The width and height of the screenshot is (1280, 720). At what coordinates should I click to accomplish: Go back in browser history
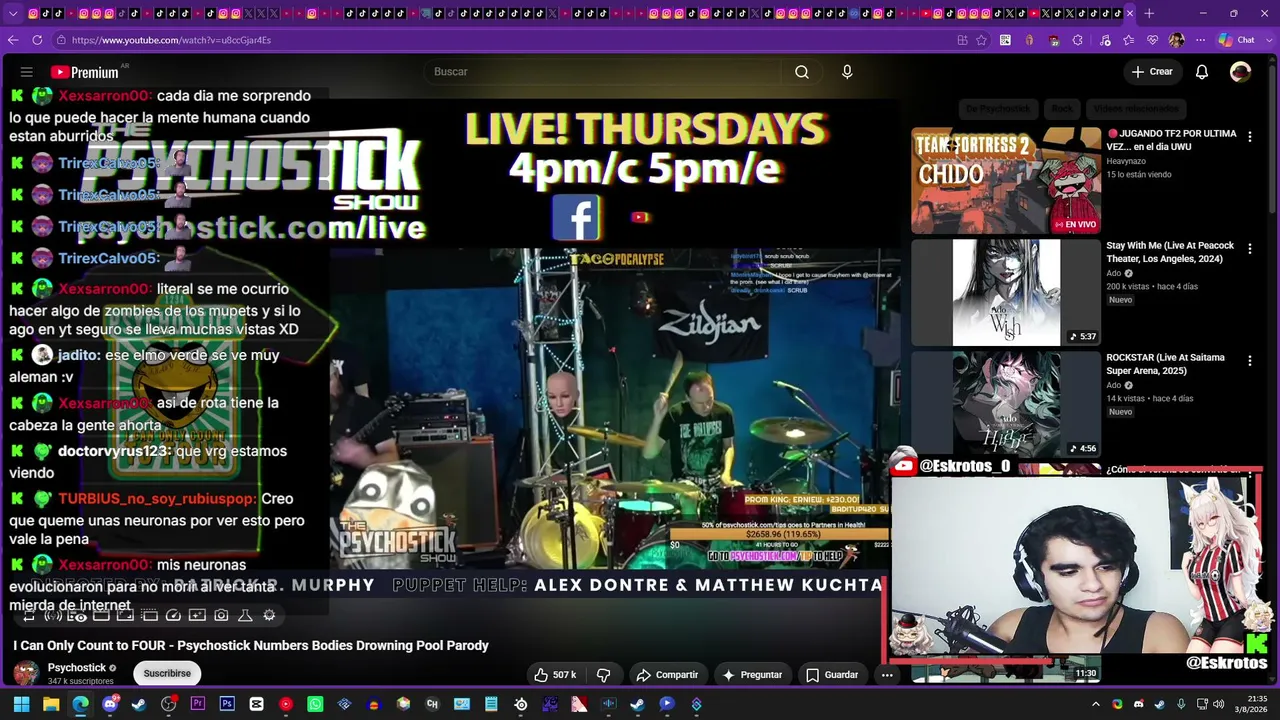tap(13, 40)
